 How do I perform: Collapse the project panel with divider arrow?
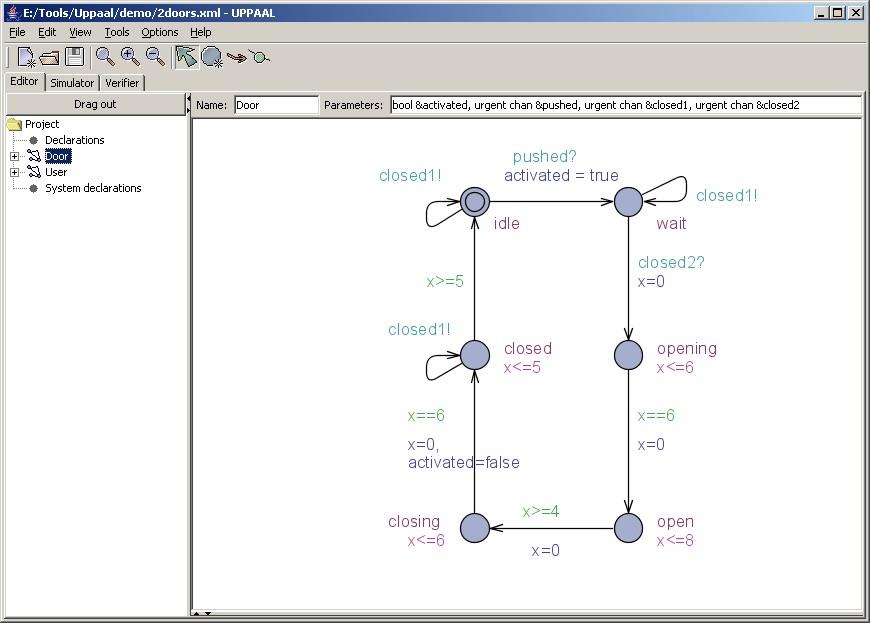coord(189,99)
